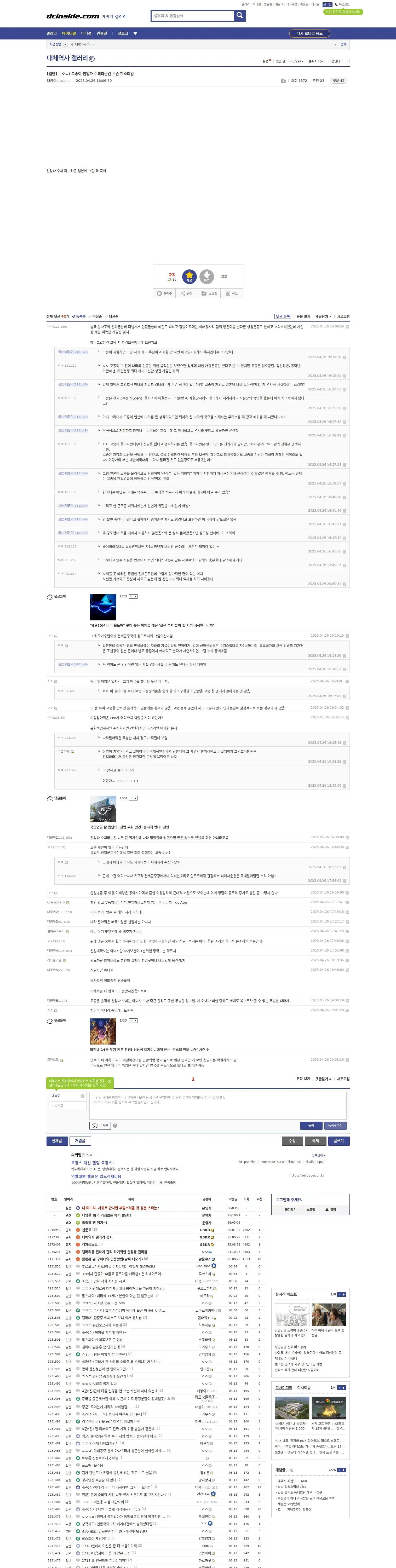Click the 스크랩 scrap button
The width and height of the screenshot is (396, 1568).
coord(210,293)
